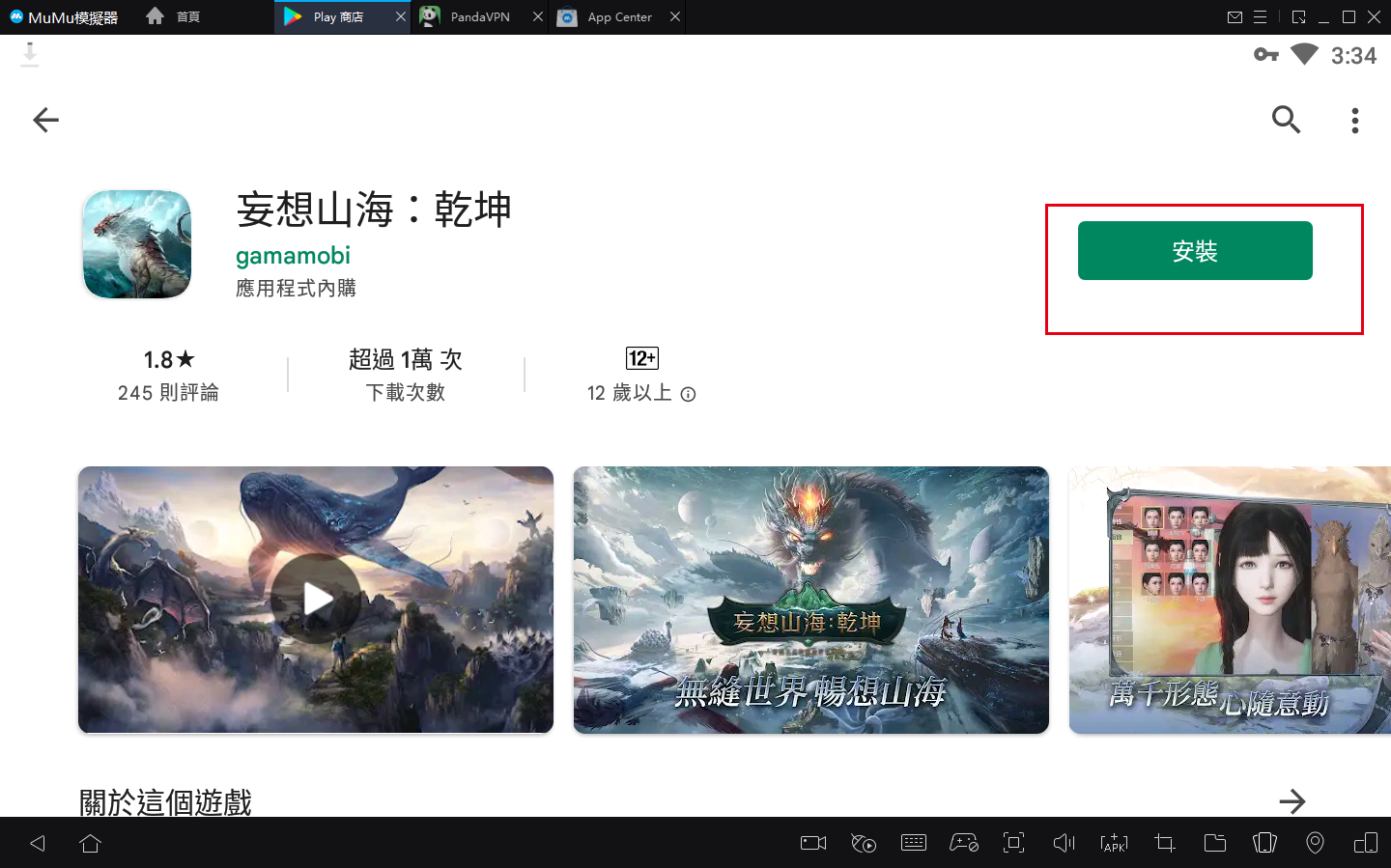Open the gamepad settings tool

tap(964, 843)
